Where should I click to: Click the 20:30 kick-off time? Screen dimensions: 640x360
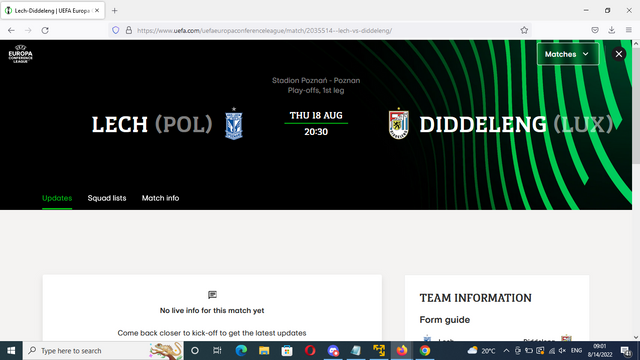click(x=316, y=132)
